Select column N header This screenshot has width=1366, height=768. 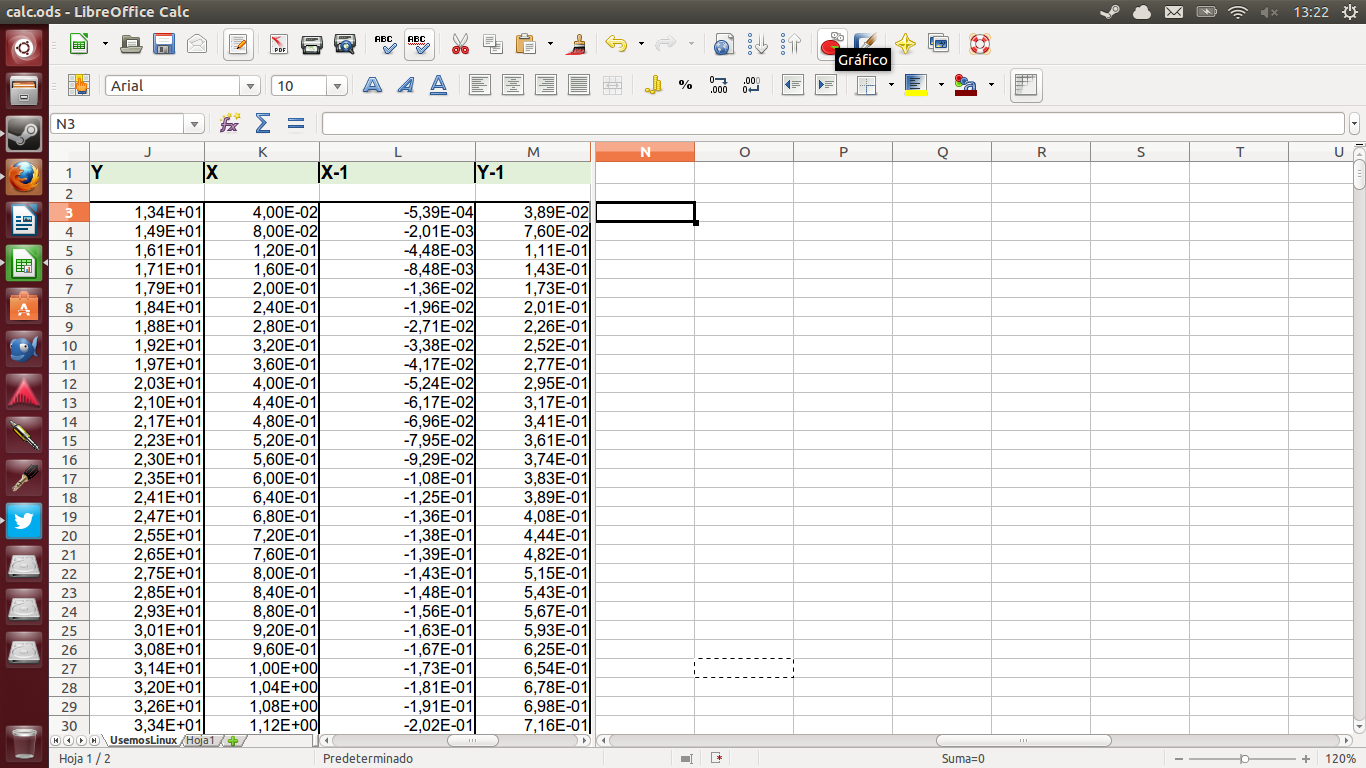tap(645, 152)
